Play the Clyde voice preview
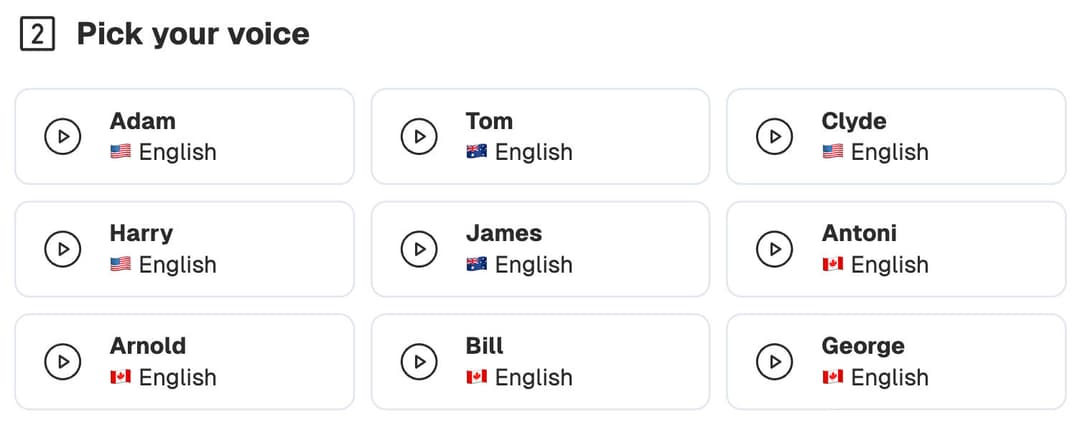 [x=775, y=137]
